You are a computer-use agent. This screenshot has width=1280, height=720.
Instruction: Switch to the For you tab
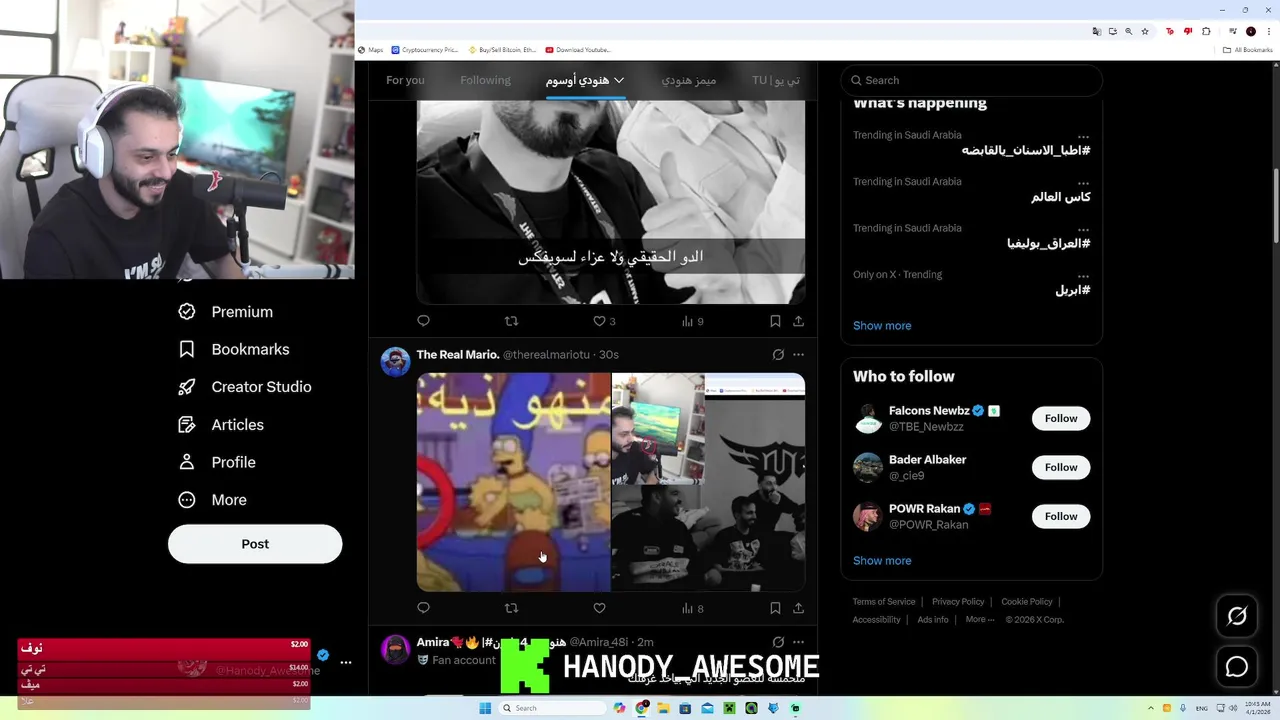tap(405, 80)
